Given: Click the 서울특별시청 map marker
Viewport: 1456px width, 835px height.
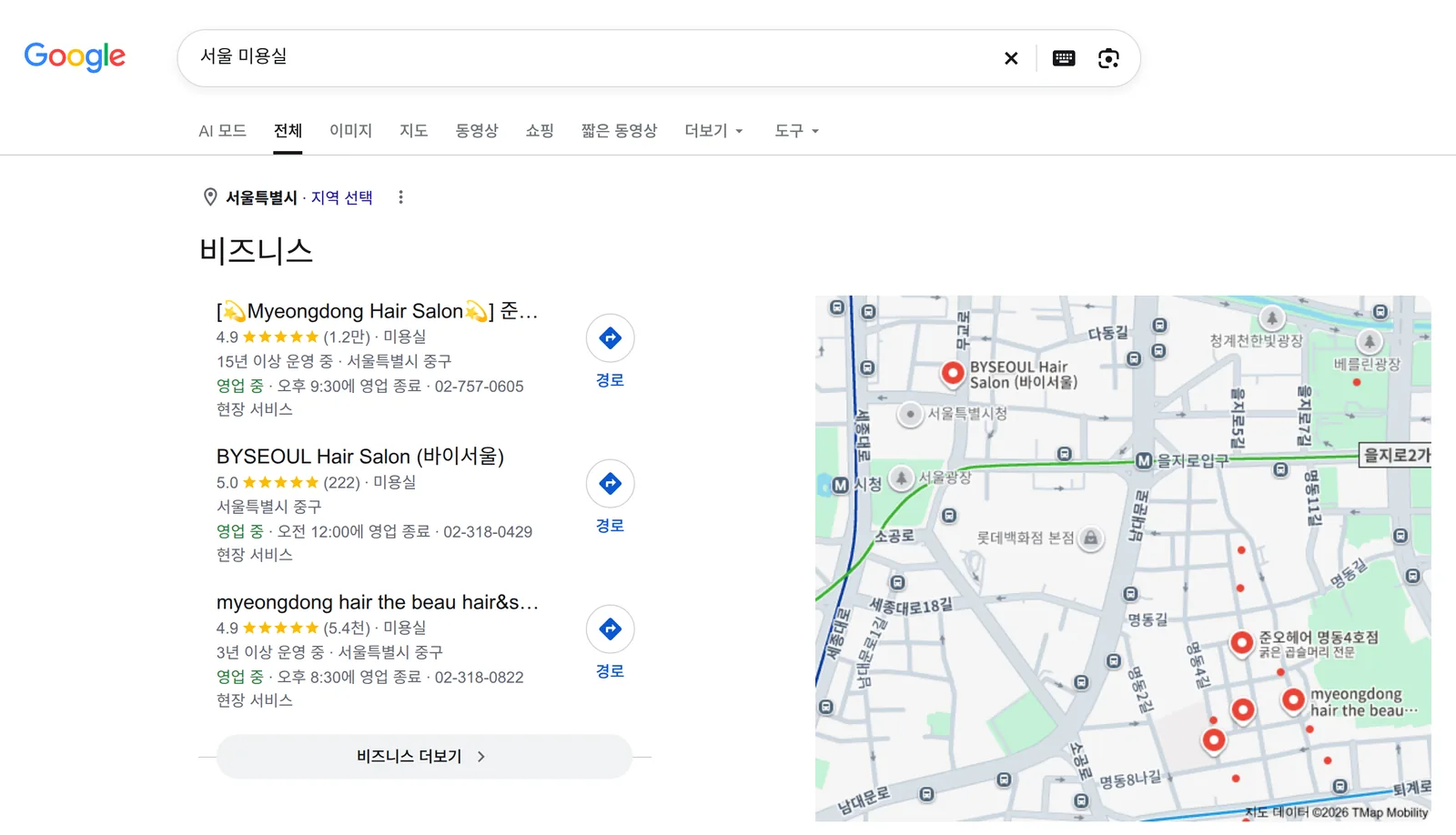Looking at the screenshot, I should pyautogui.click(x=910, y=414).
